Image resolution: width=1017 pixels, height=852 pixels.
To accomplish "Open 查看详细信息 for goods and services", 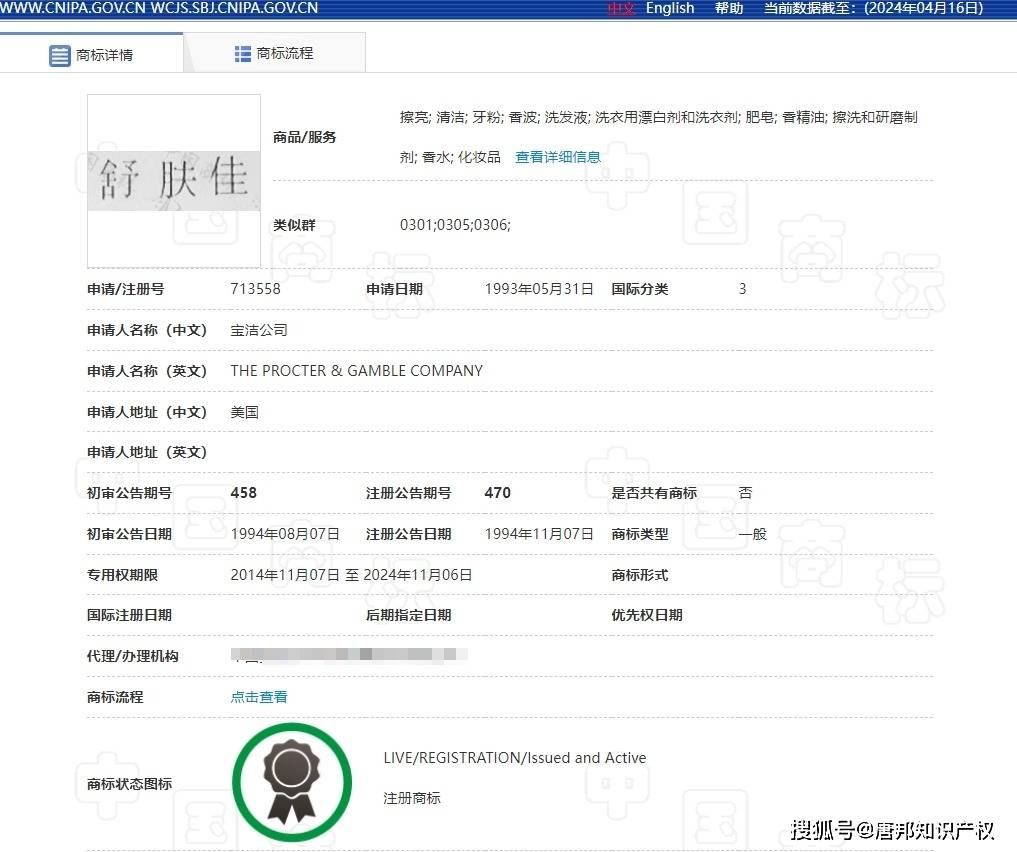I will point(558,157).
